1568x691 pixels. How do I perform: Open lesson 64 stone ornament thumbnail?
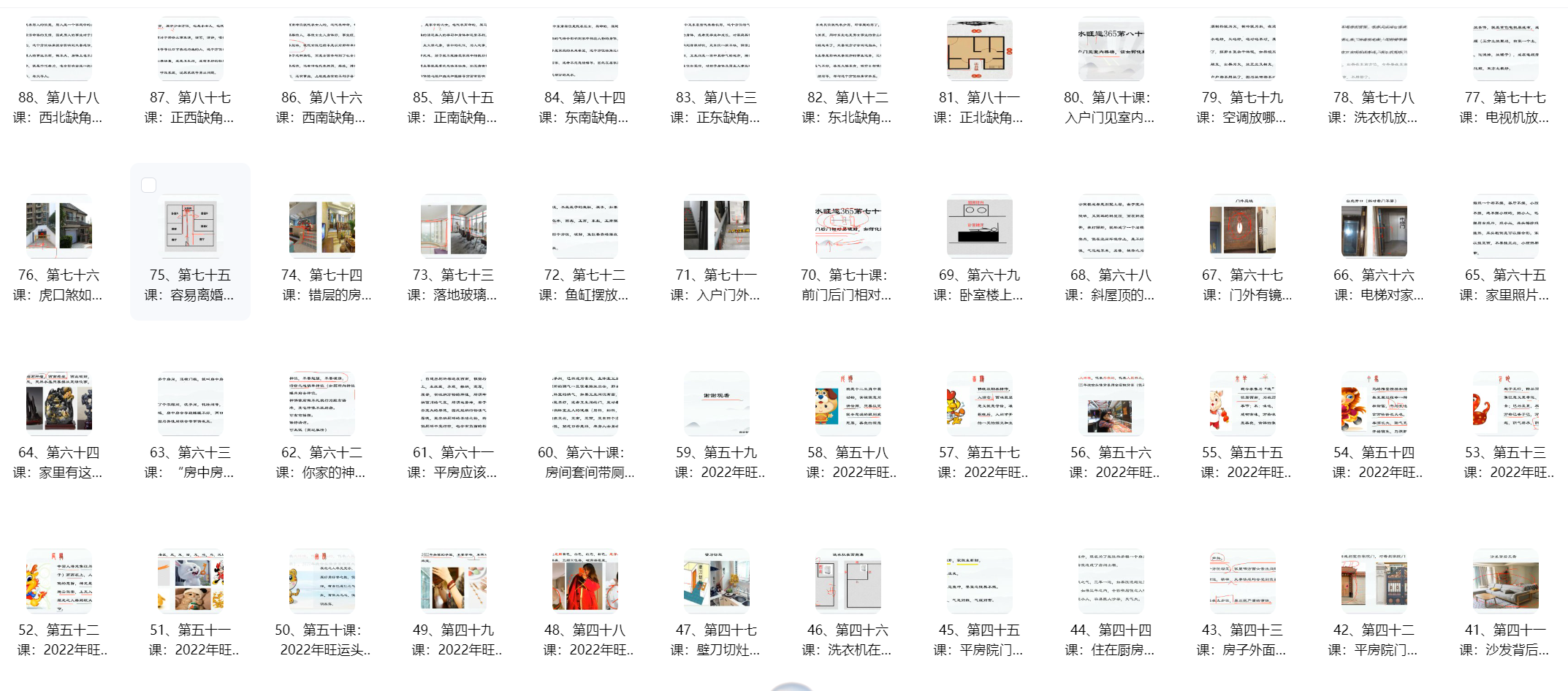(x=58, y=404)
